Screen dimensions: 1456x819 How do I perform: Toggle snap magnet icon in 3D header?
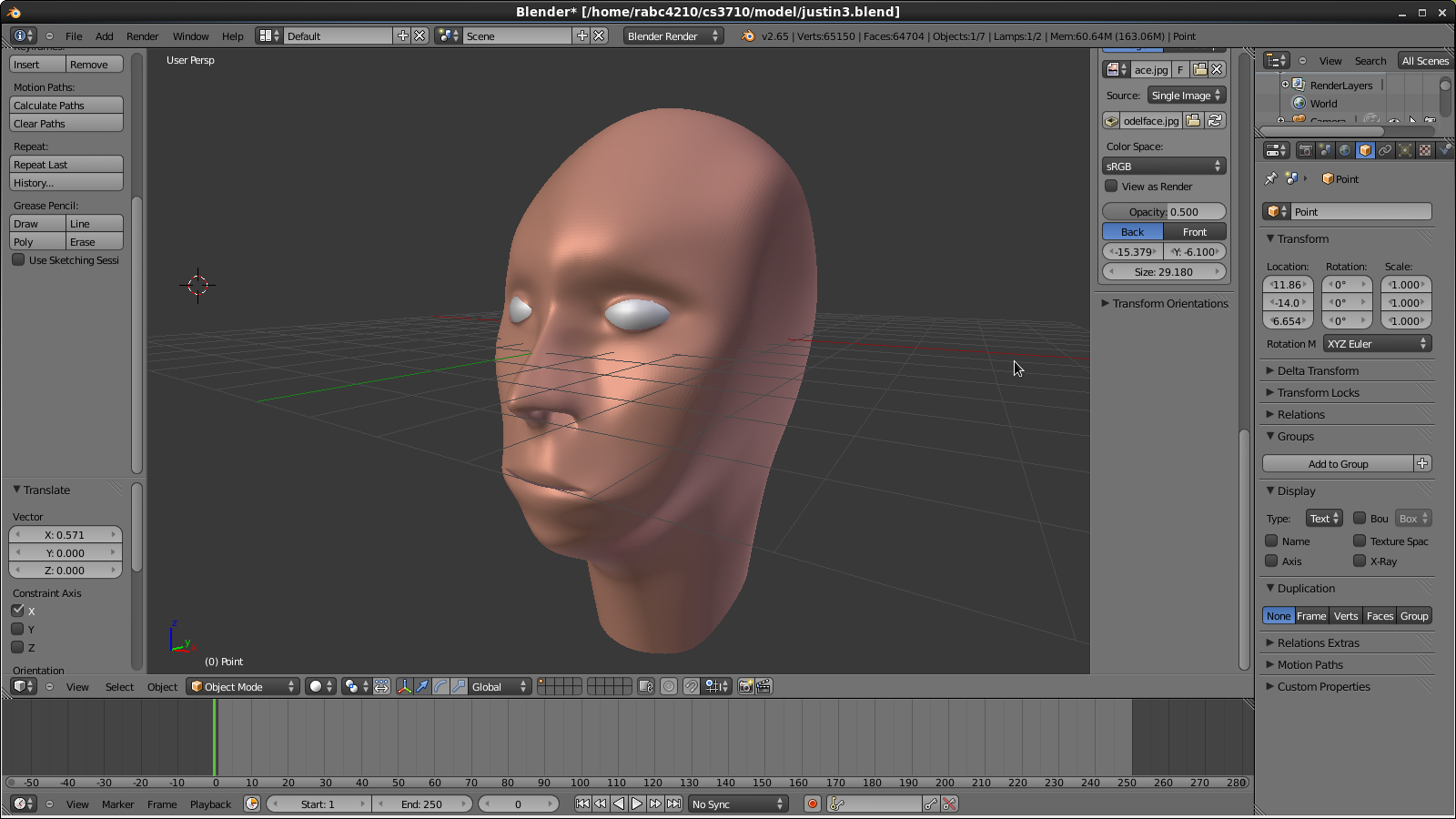pyautogui.click(x=692, y=687)
